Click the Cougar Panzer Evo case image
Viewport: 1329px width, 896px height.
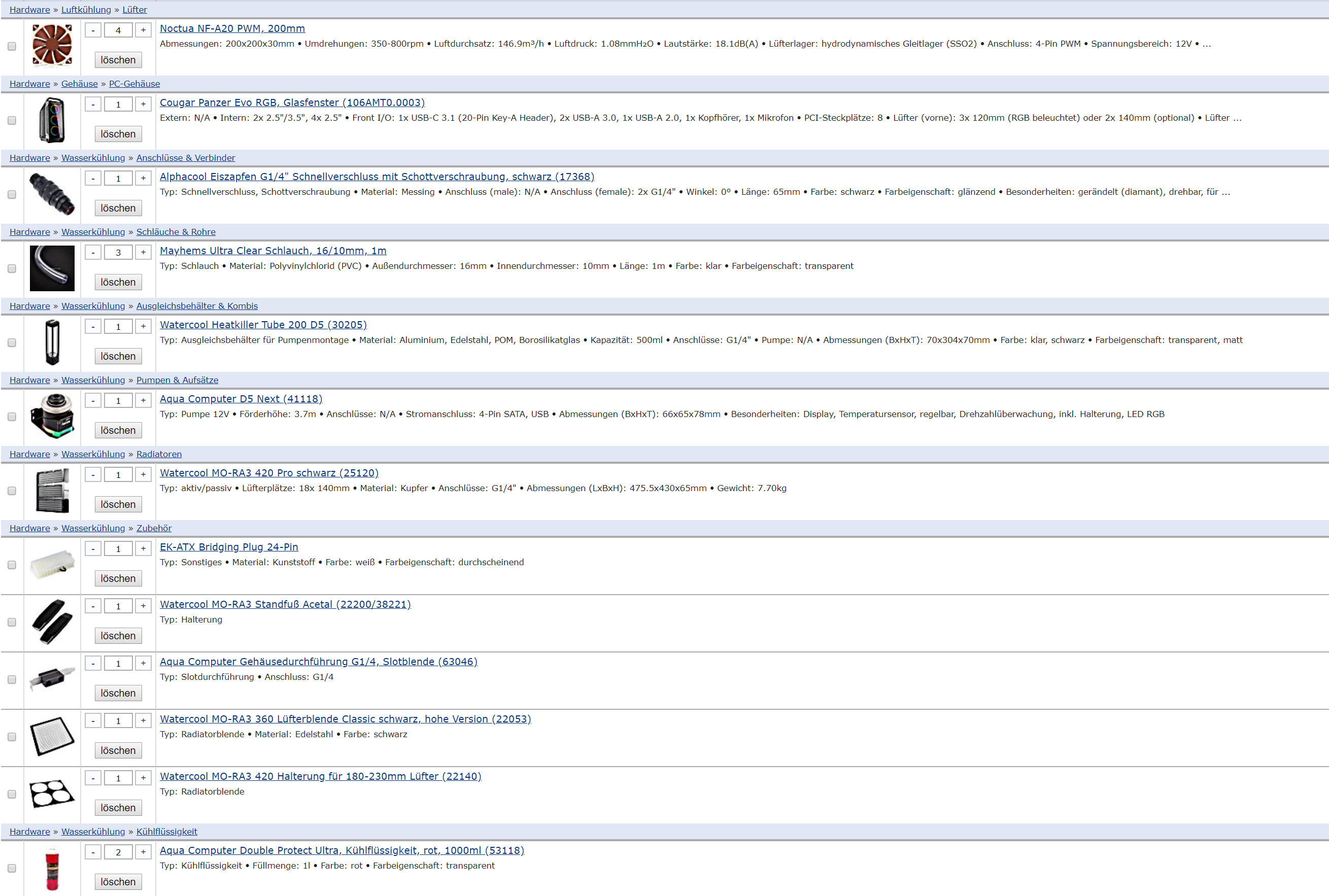pos(52,120)
